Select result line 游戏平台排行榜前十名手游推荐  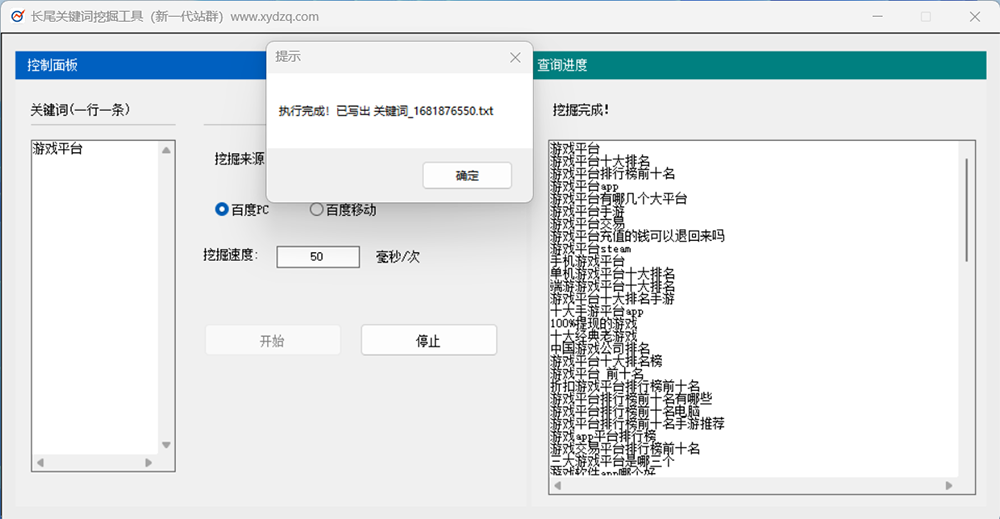coord(637,423)
